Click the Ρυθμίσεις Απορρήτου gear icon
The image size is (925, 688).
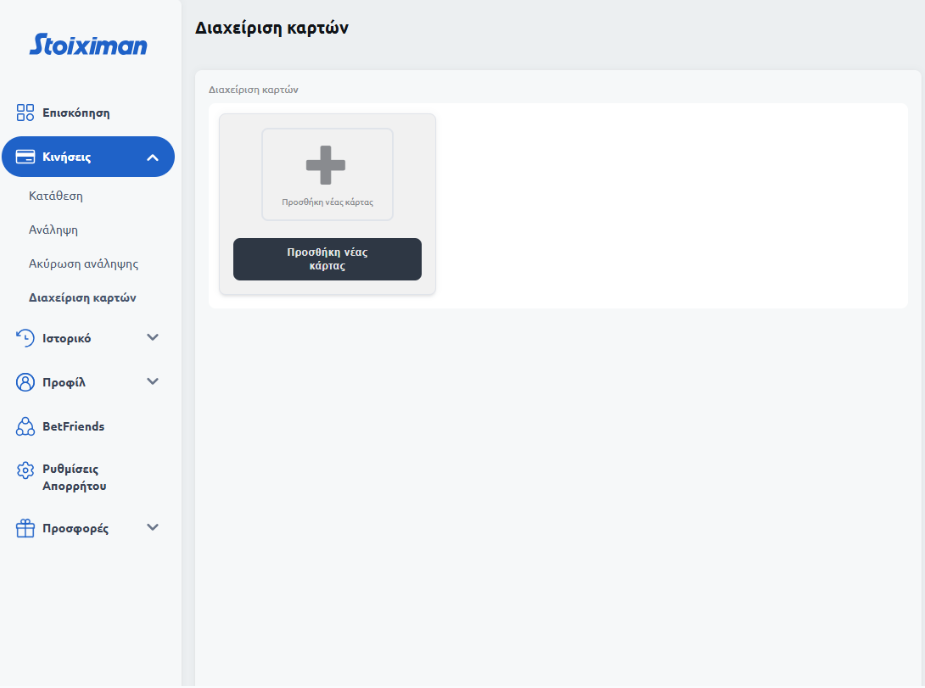26,470
